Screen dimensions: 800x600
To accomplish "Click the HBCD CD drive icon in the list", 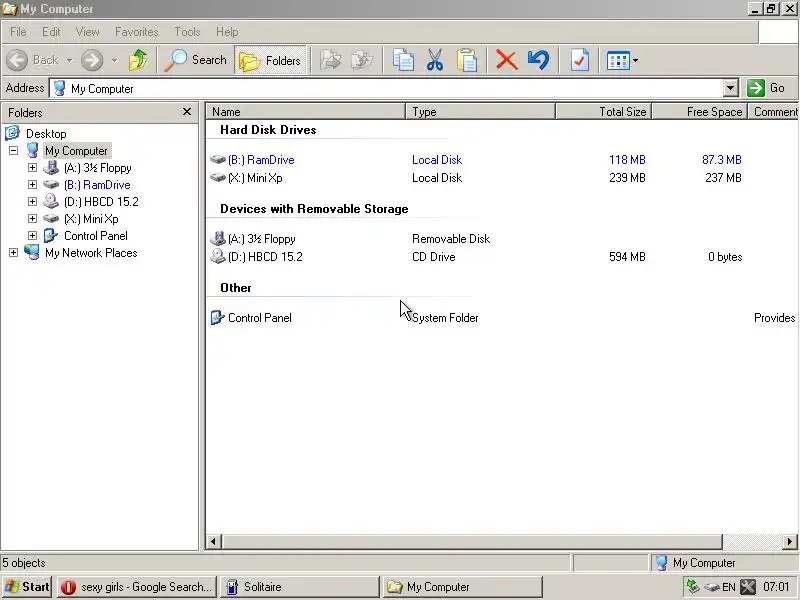I will (218, 256).
